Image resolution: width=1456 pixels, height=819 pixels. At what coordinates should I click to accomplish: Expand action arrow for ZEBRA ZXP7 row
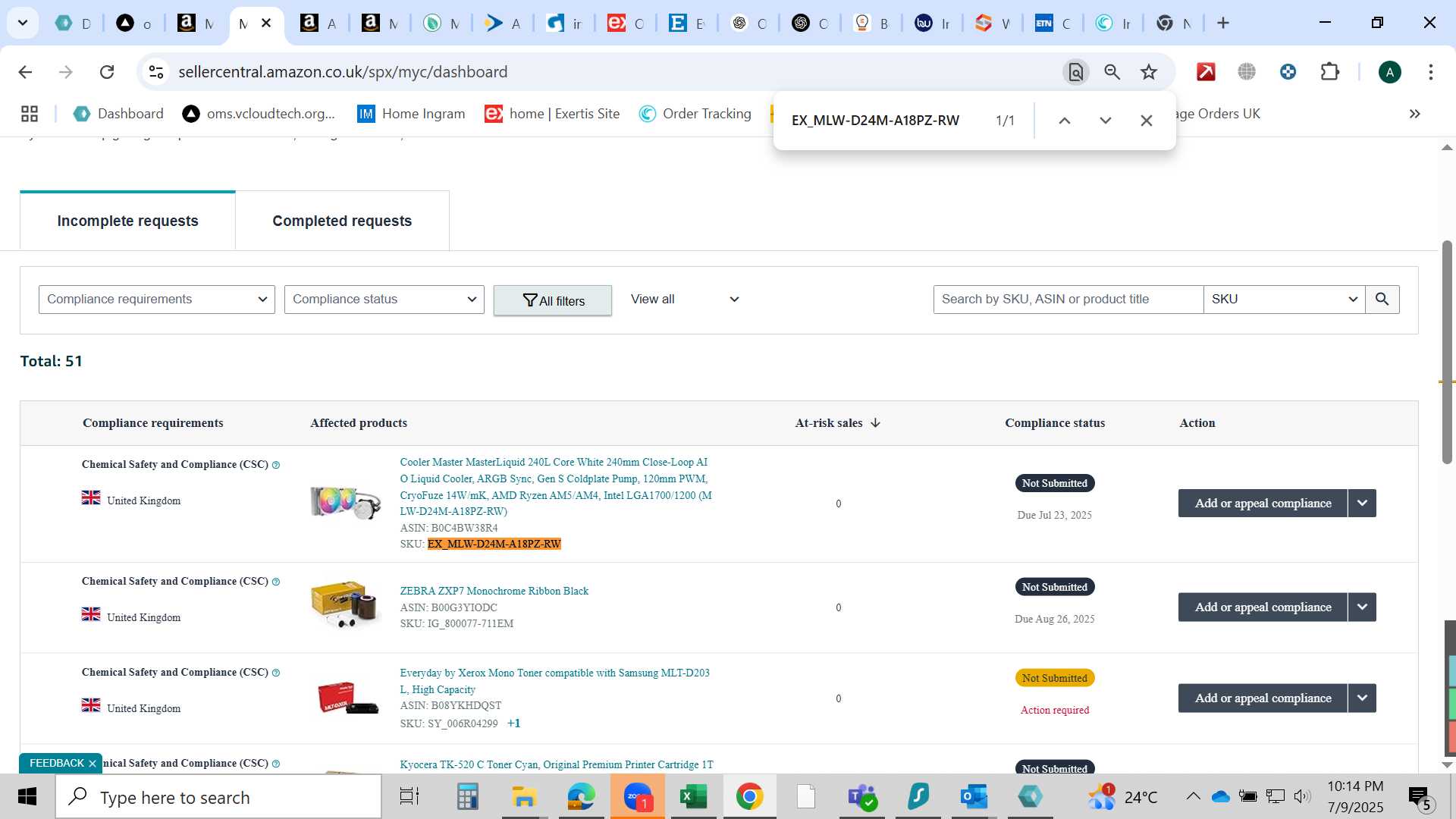pyautogui.click(x=1363, y=607)
